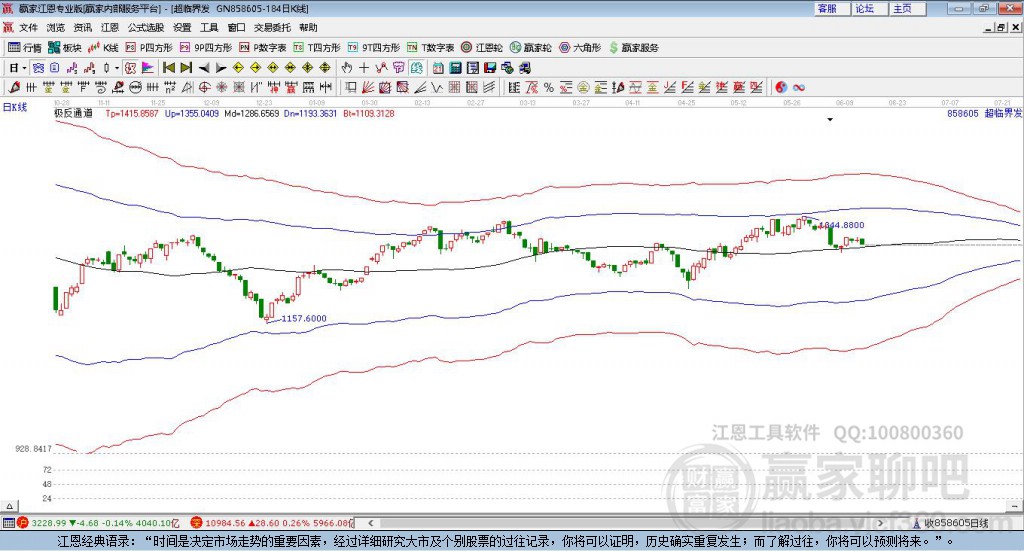Screen dimensions: 1024x551
Task: Open the P四方形 square tool
Action: tap(149, 48)
